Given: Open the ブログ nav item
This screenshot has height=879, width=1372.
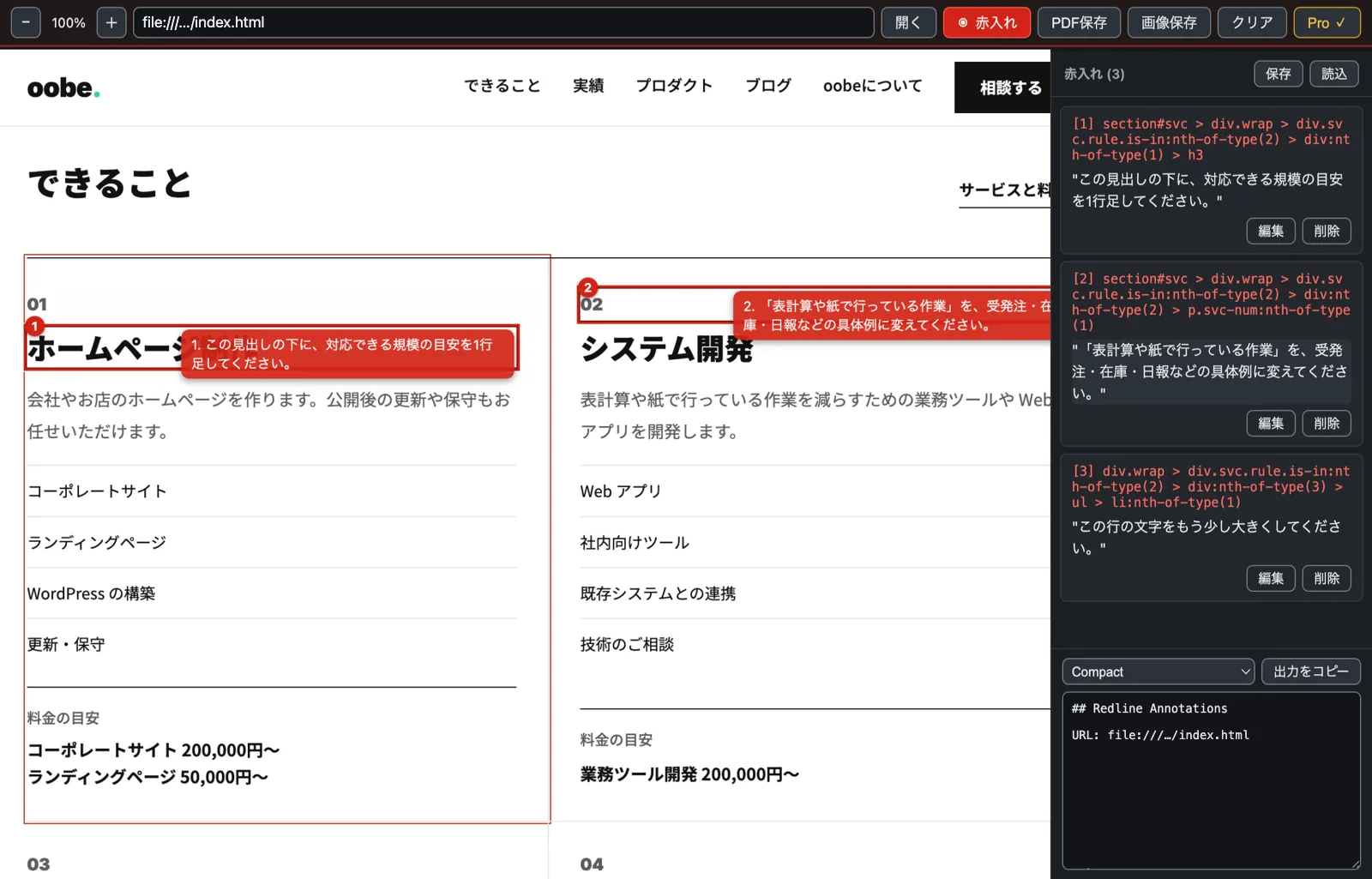Looking at the screenshot, I should click(x=768, y=86).
